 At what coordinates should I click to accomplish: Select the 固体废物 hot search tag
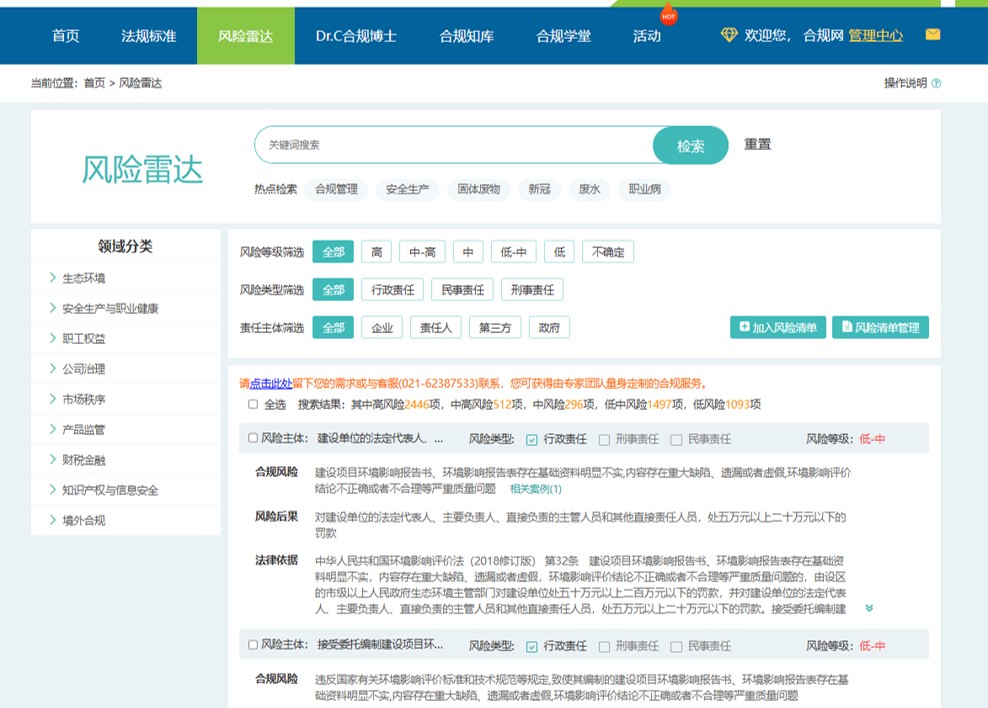[x=479, y=189]
